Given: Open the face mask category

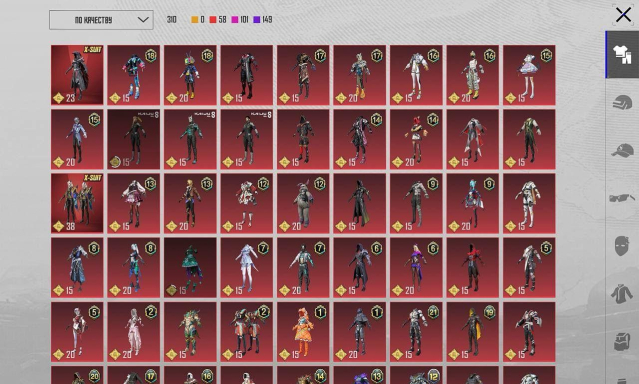Looking at the screenshot, I should tap(622, 246).
